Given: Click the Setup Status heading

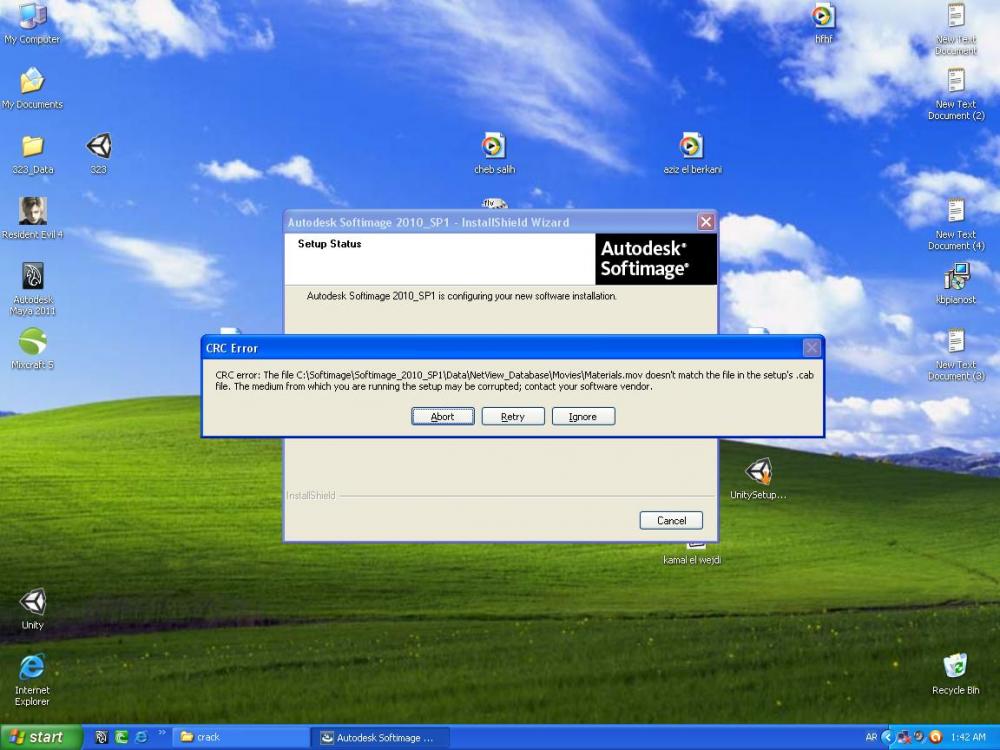Looking at the screenshot, I should click(329, 244).
